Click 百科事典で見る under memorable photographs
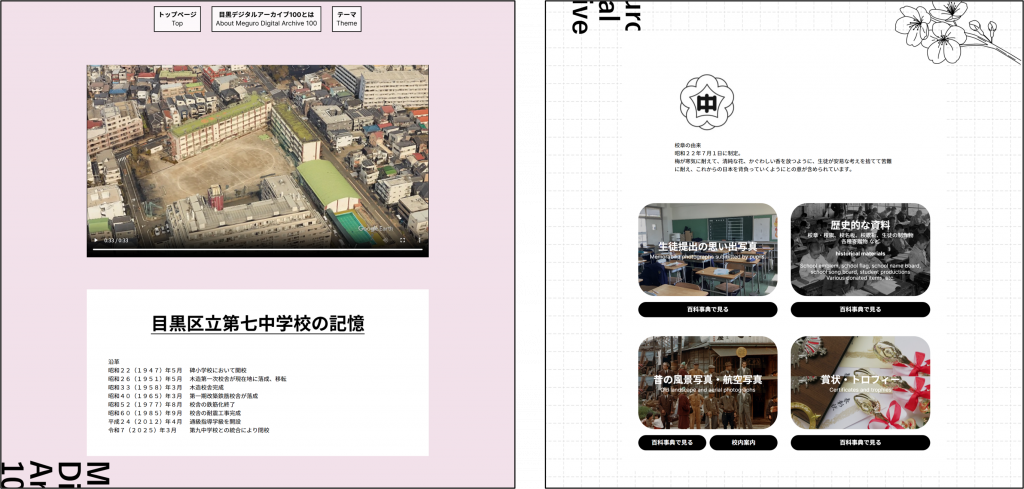This screenshot has width=1024, height=489. pos(707,310)
